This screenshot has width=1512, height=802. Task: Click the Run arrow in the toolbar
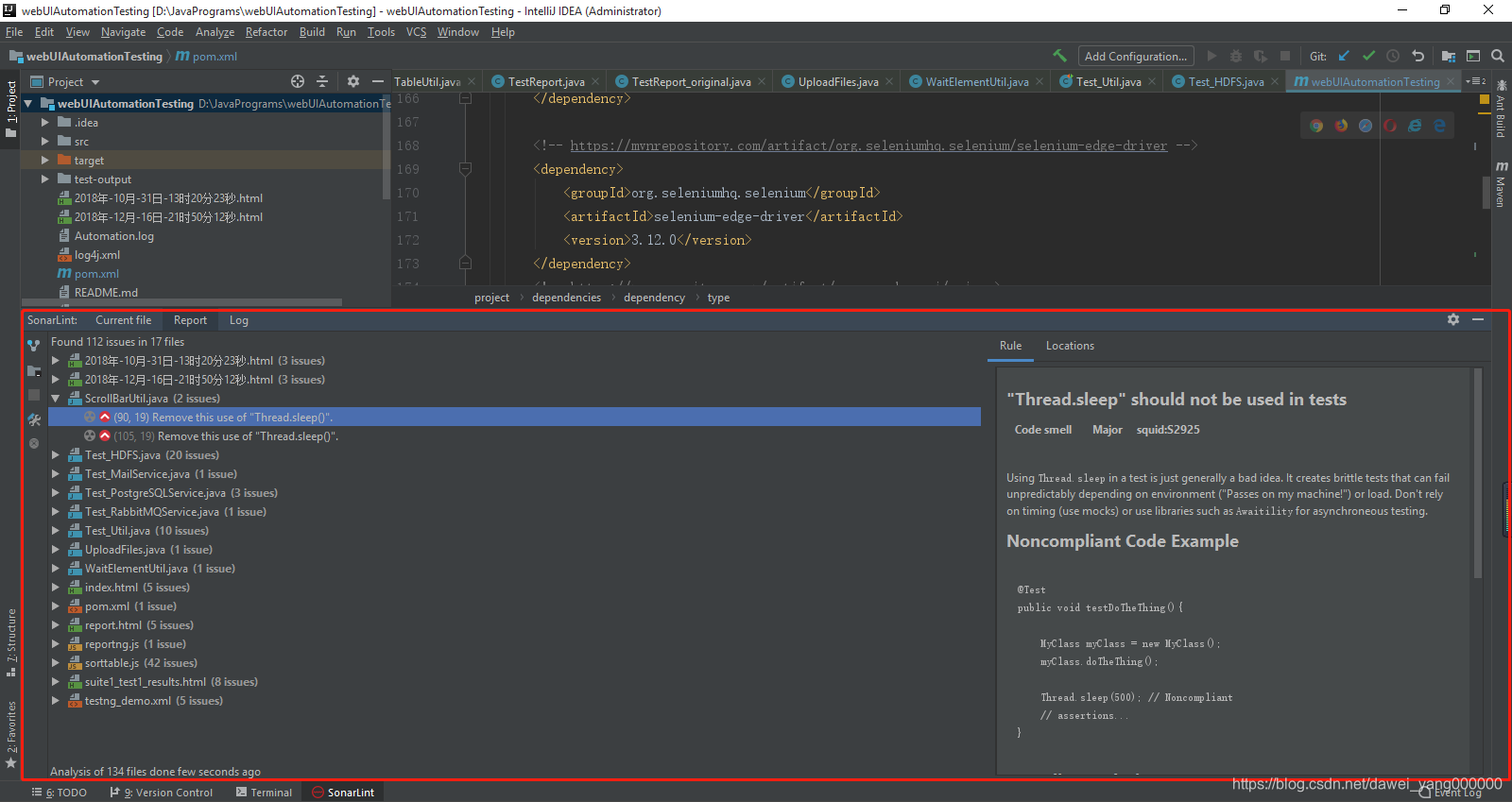(1212, 56)
